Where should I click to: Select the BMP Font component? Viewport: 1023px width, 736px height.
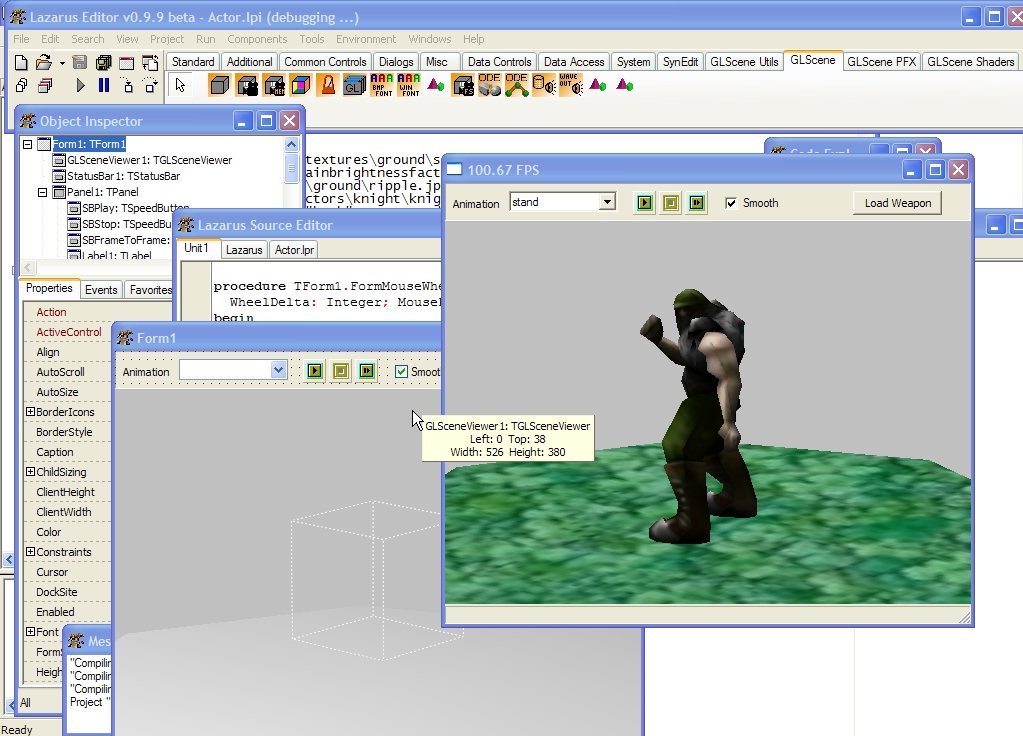coord(382,85)
